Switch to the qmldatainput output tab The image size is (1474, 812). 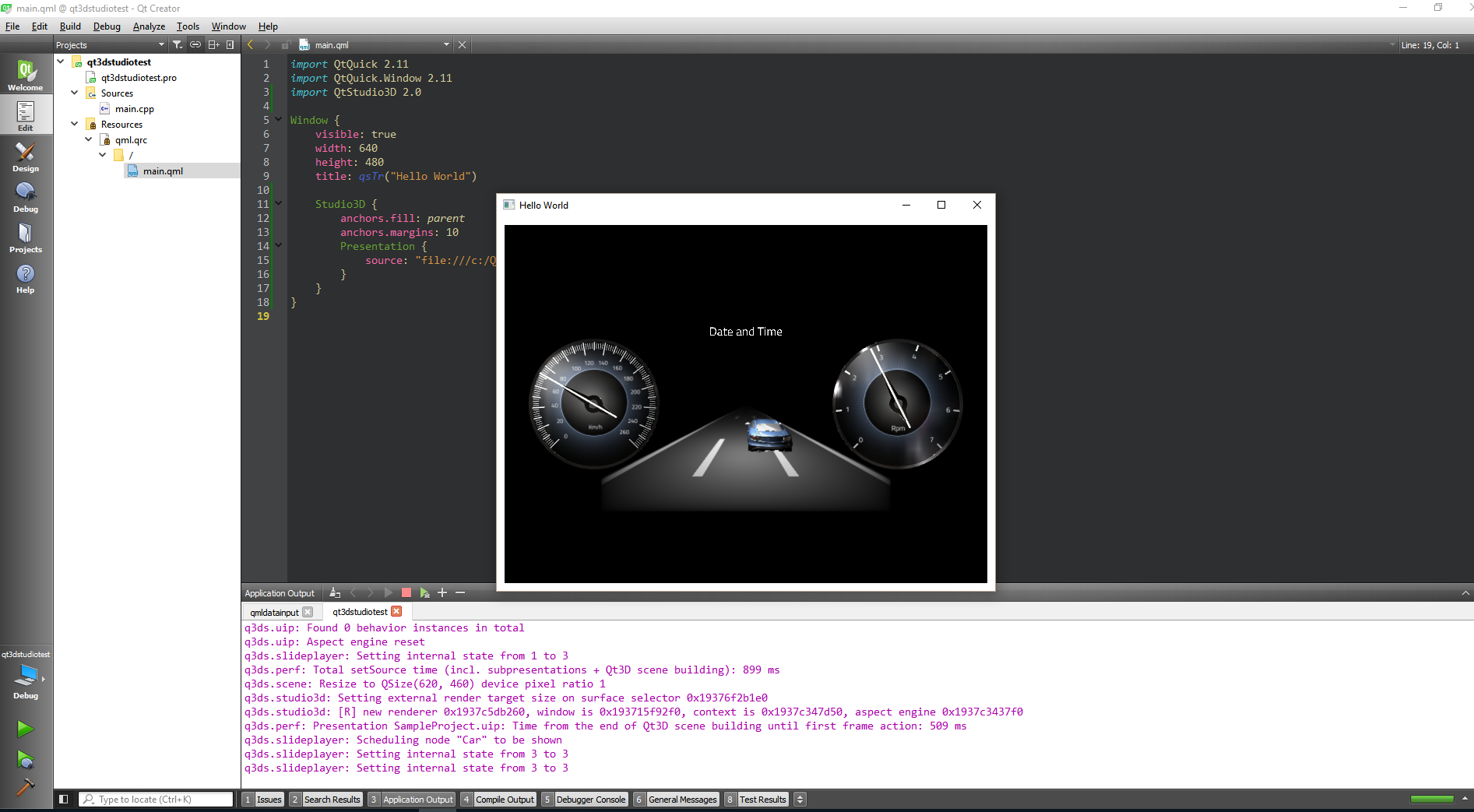pos(274,613)
